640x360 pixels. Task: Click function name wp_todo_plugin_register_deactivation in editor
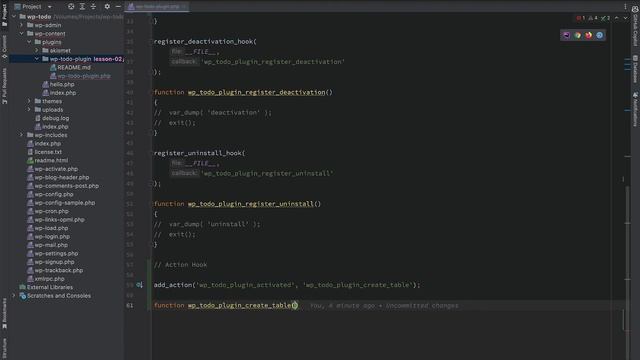coord(256,92)
